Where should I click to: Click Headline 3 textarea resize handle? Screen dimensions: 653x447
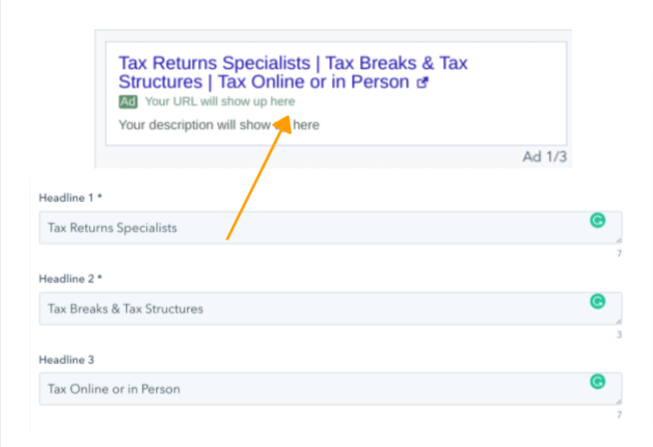click(x=618, y=402)
